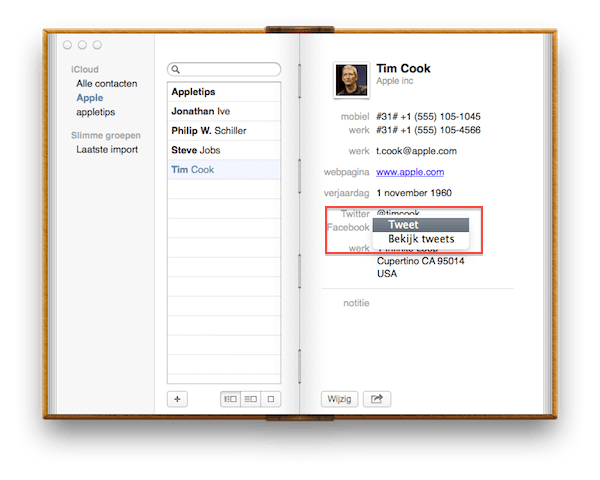The height and width of the screenshot is (480, 600).
Task: Click the Facebook field label
Action: click(348, 227)
